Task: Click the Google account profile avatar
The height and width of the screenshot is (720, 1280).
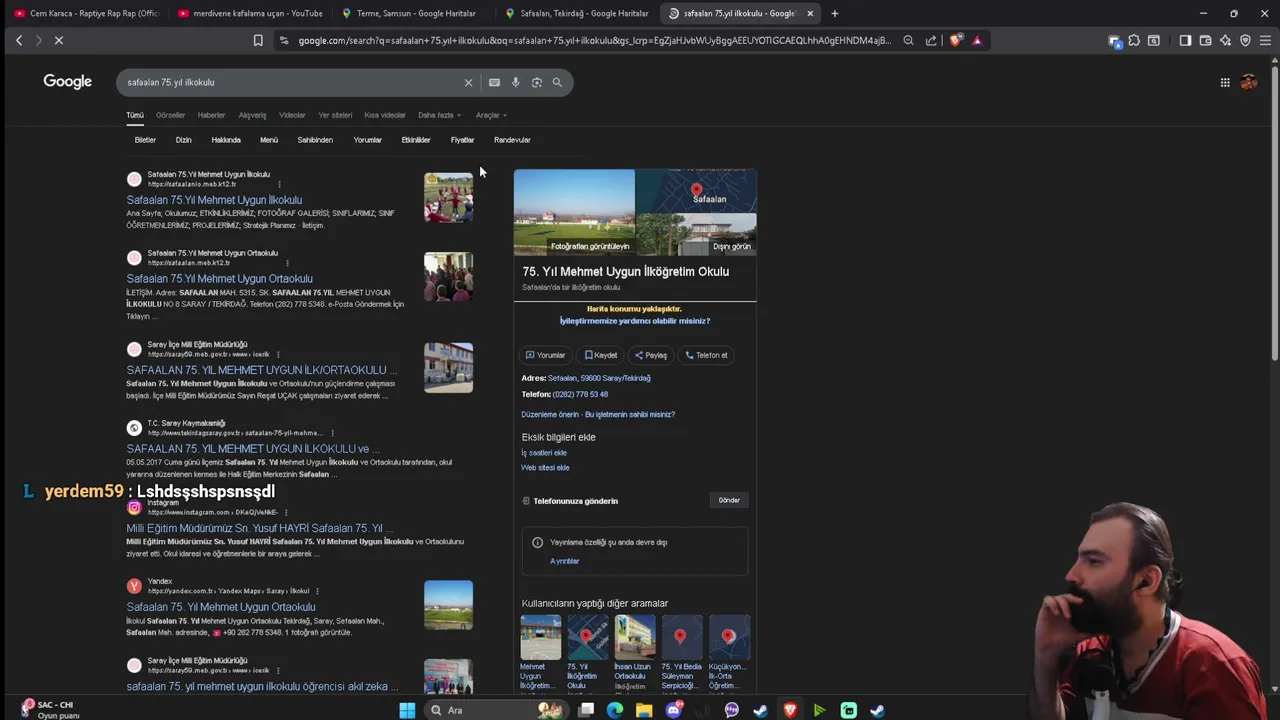Action: pyautogui.click(x=1249, y=82)
